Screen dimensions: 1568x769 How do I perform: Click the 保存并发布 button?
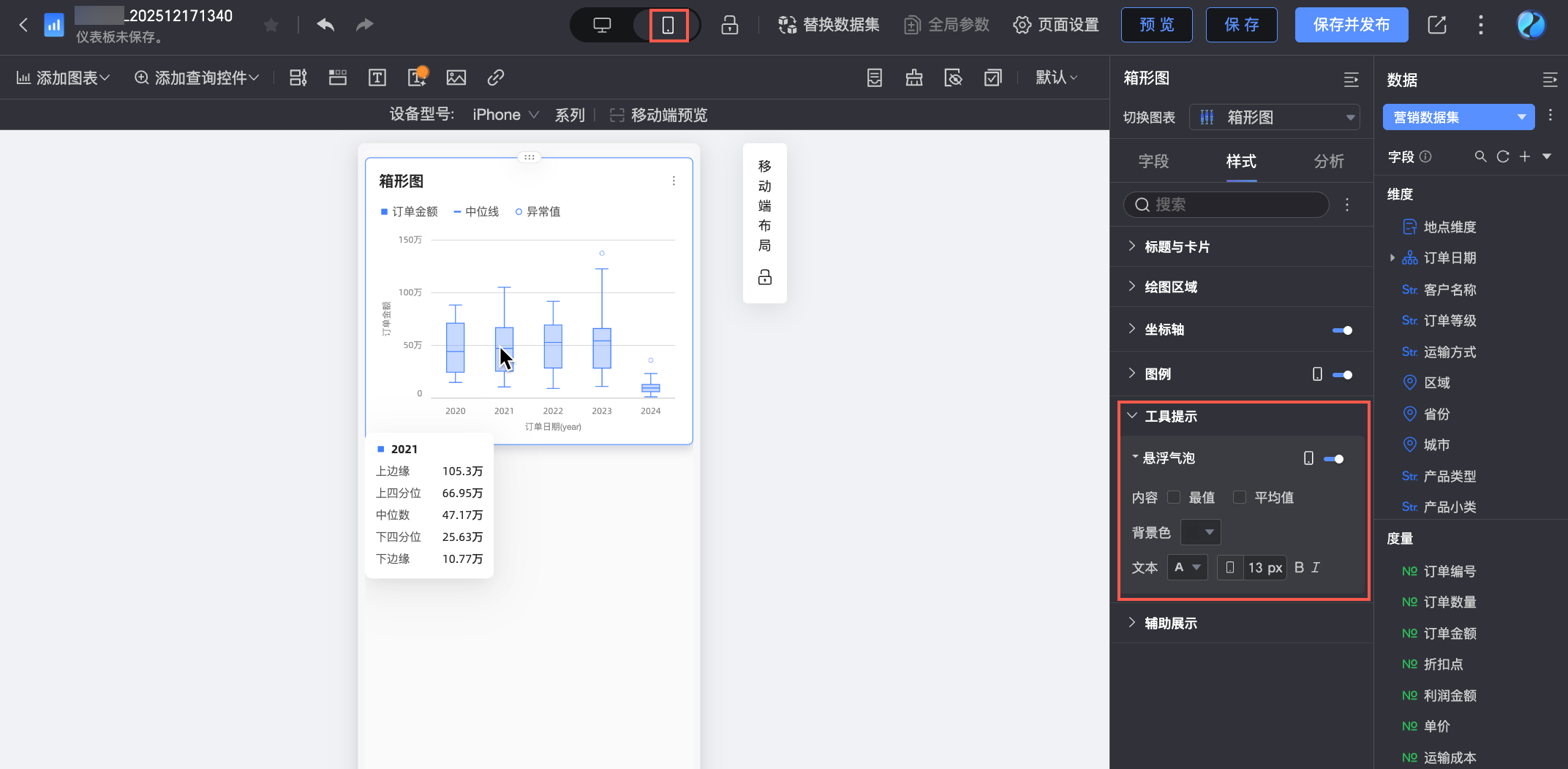click(1352, 25)
